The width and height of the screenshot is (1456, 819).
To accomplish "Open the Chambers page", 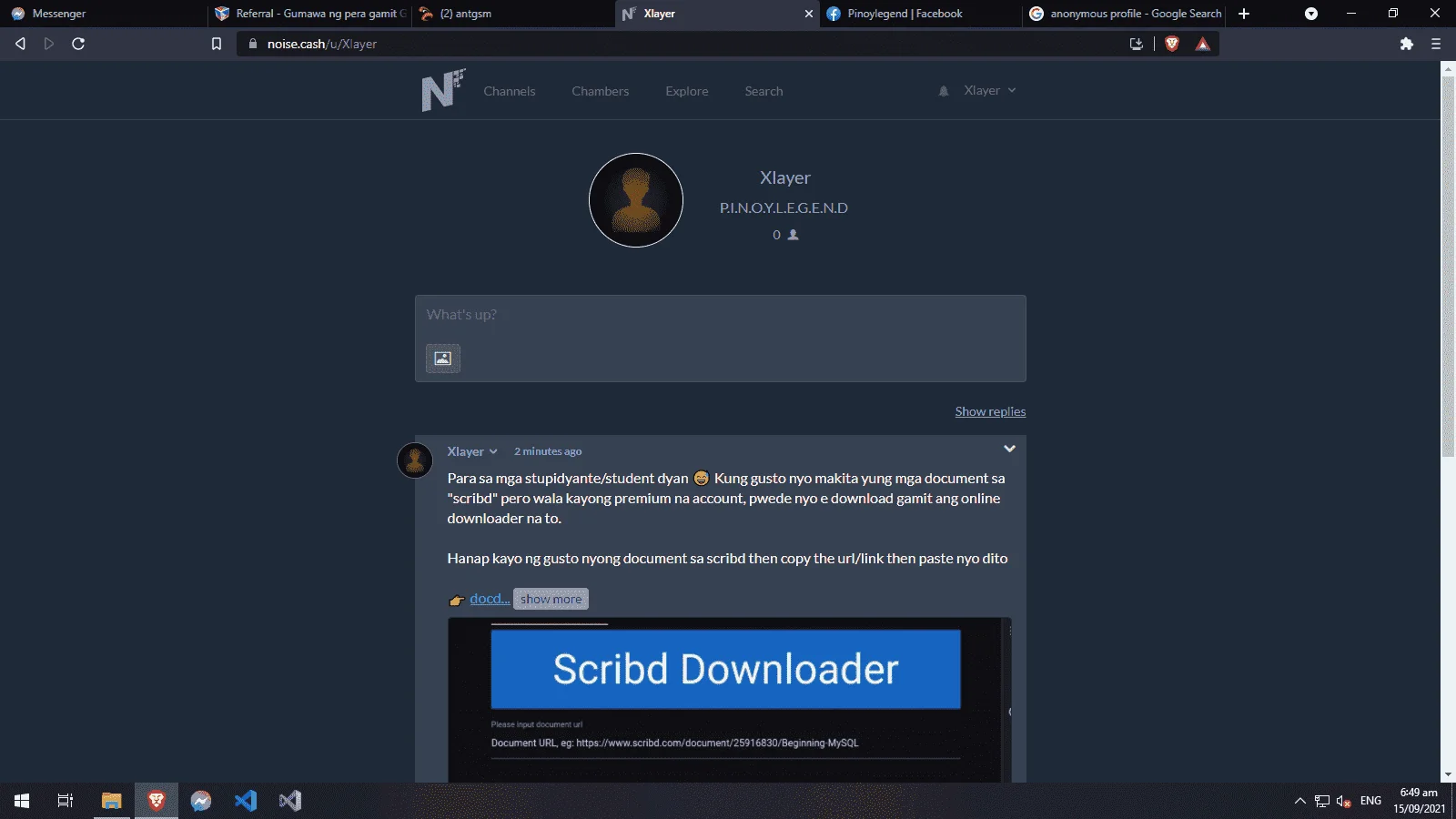I will point(601,91).
